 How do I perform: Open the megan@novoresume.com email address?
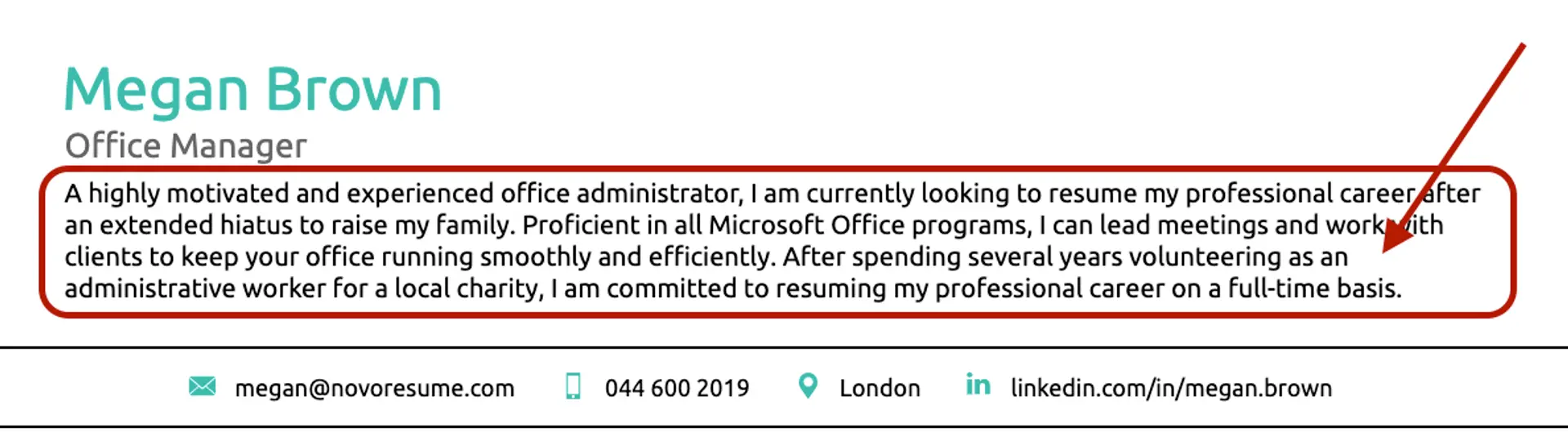[374, 388]
